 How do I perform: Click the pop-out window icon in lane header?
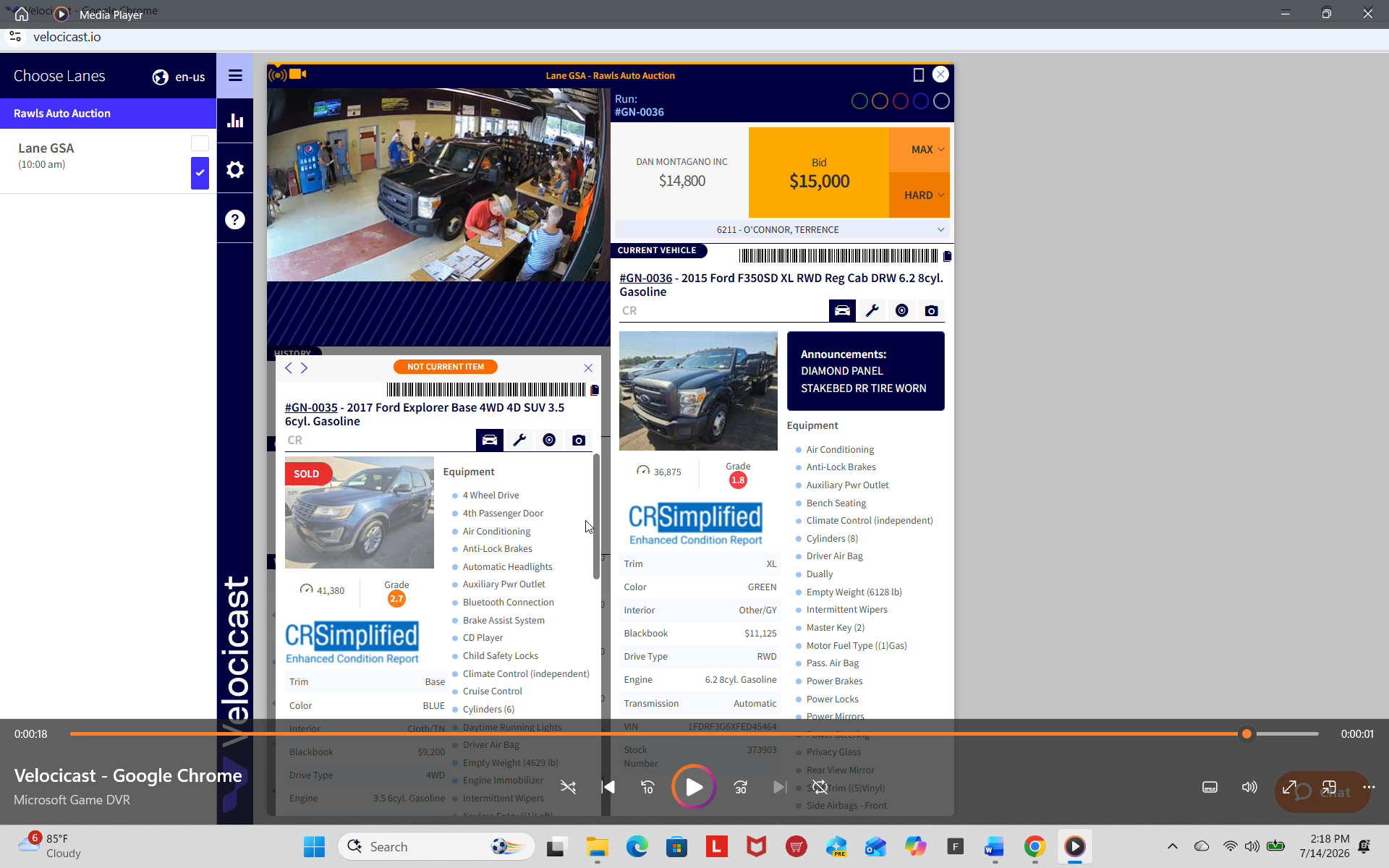click(x=919, y=75)
